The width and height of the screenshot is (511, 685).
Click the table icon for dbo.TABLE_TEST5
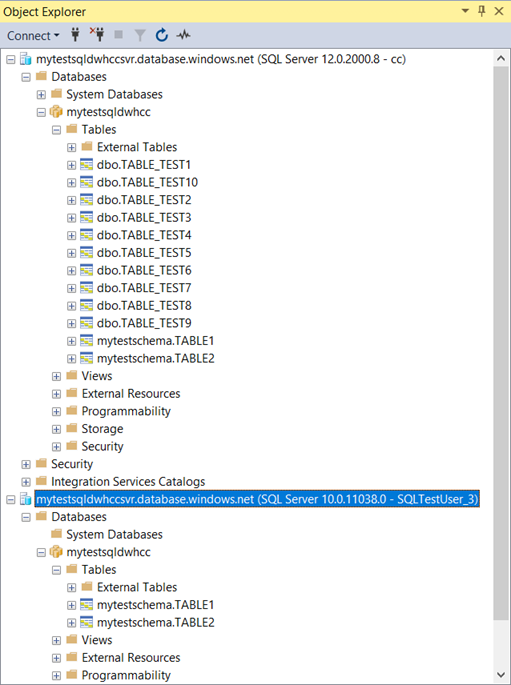86,253
